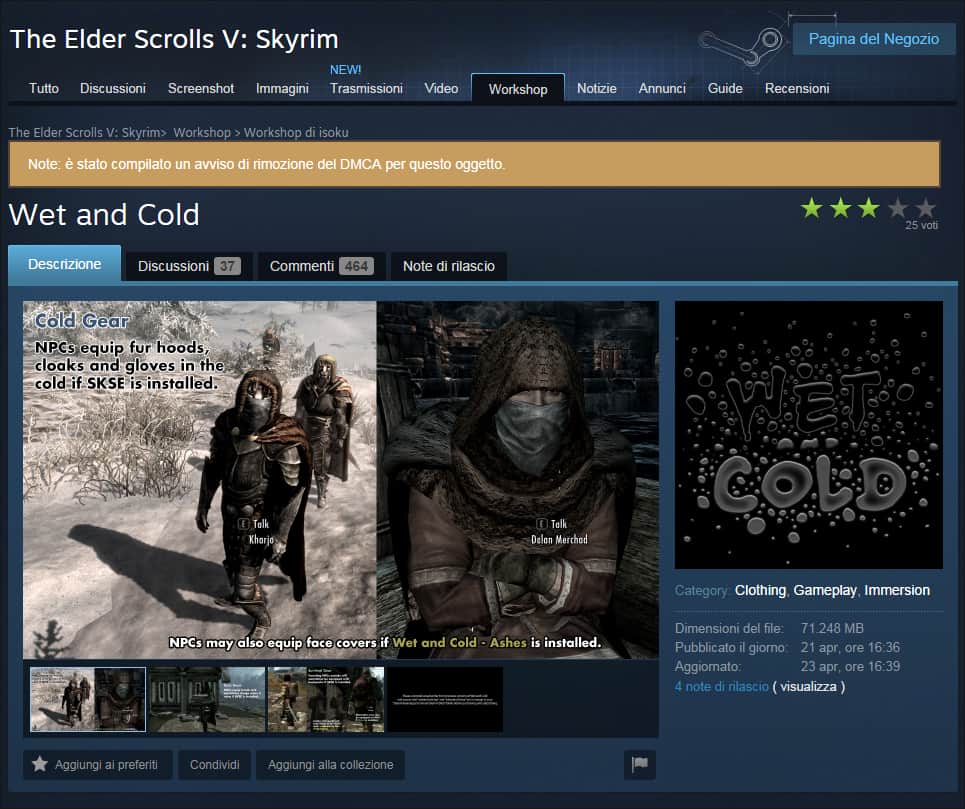The width and height of the screenshot is (965, 809).
Task: Click file size value 71.248 MB
Action: pyautogui.click(x=832, y=629)
